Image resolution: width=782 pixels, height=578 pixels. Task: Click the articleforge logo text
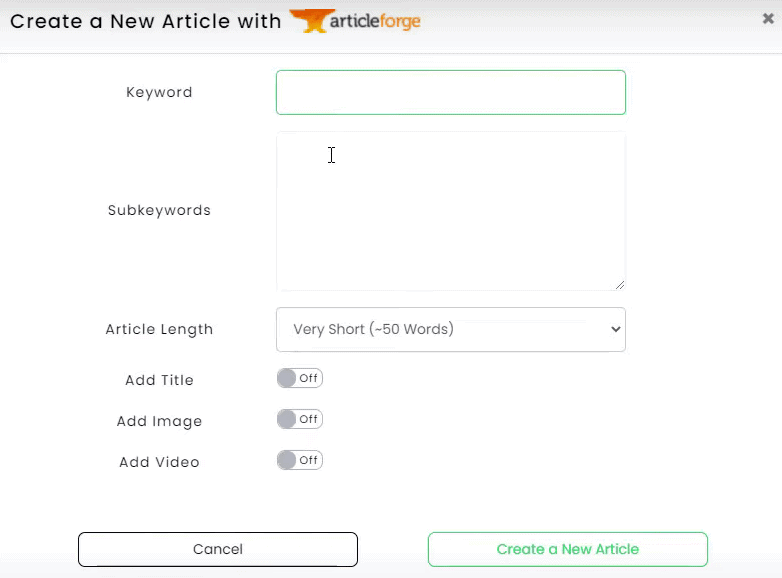click(375, 21)
